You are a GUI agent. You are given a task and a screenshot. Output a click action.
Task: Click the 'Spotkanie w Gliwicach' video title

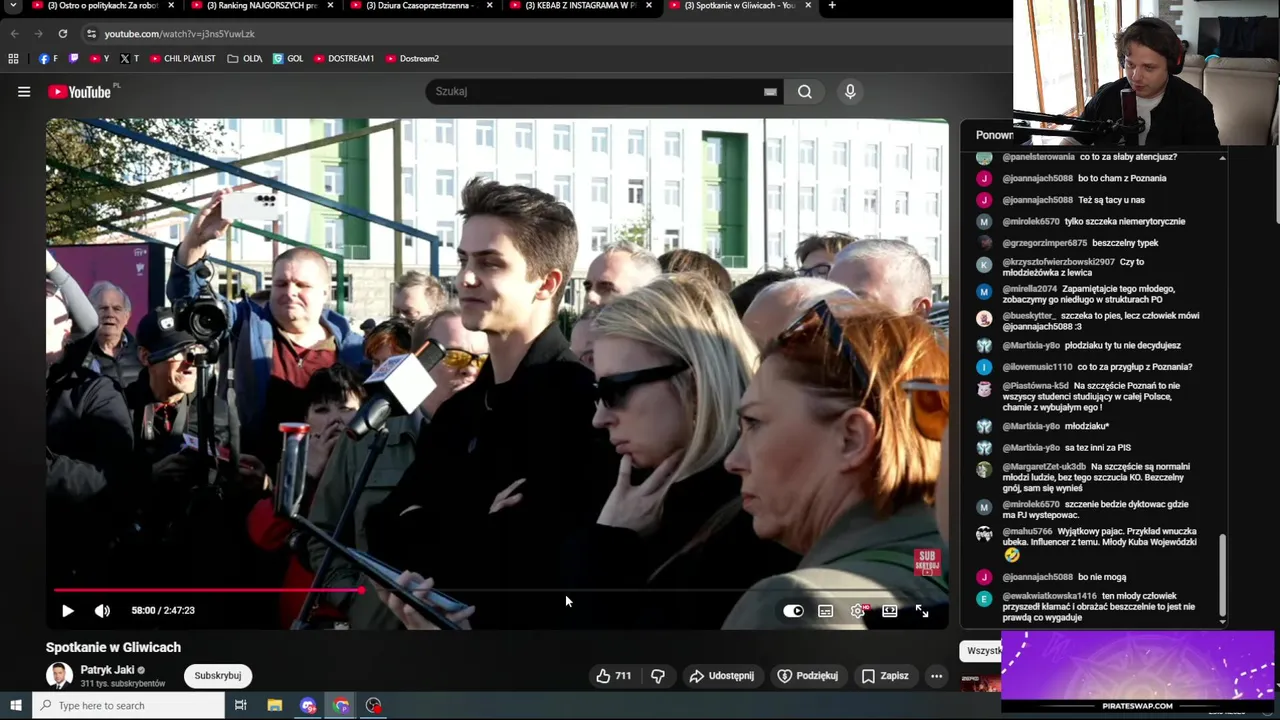pos(113,647)
